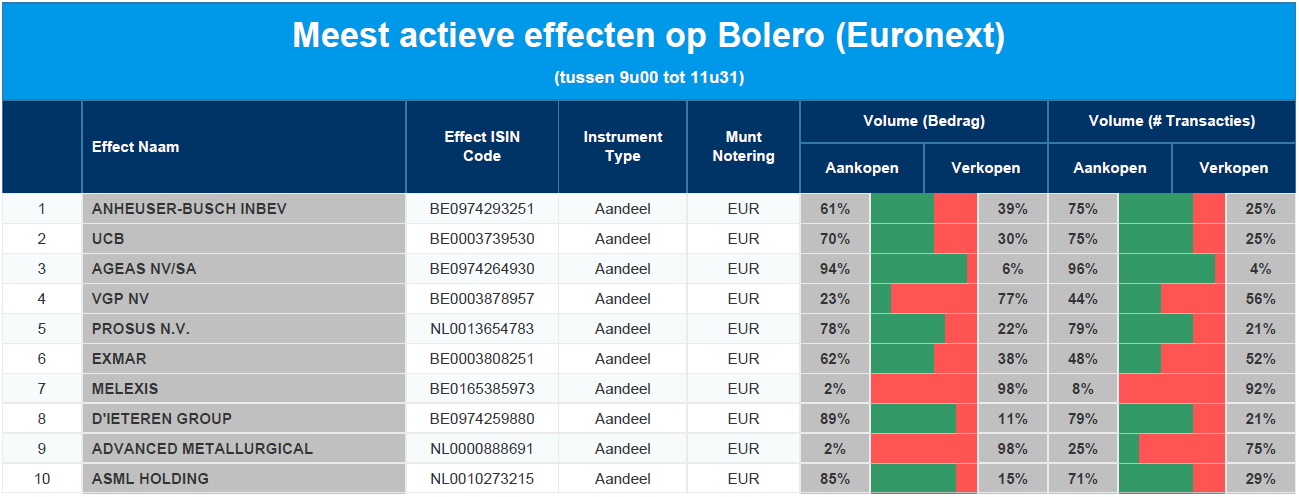Click the AGEAS NV/SA transaction count ratio bar

[1172, 269]
